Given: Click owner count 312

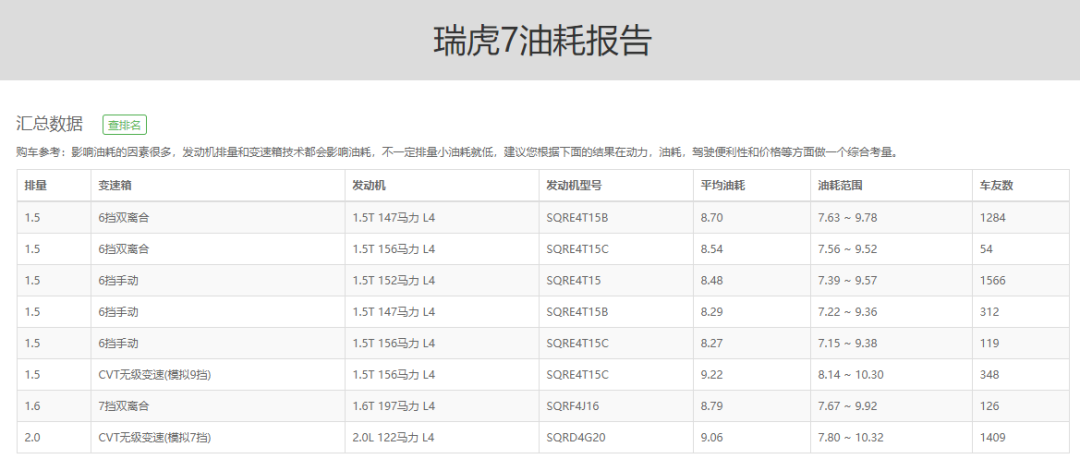Looking at the screenshot, I should coord(989,312).
